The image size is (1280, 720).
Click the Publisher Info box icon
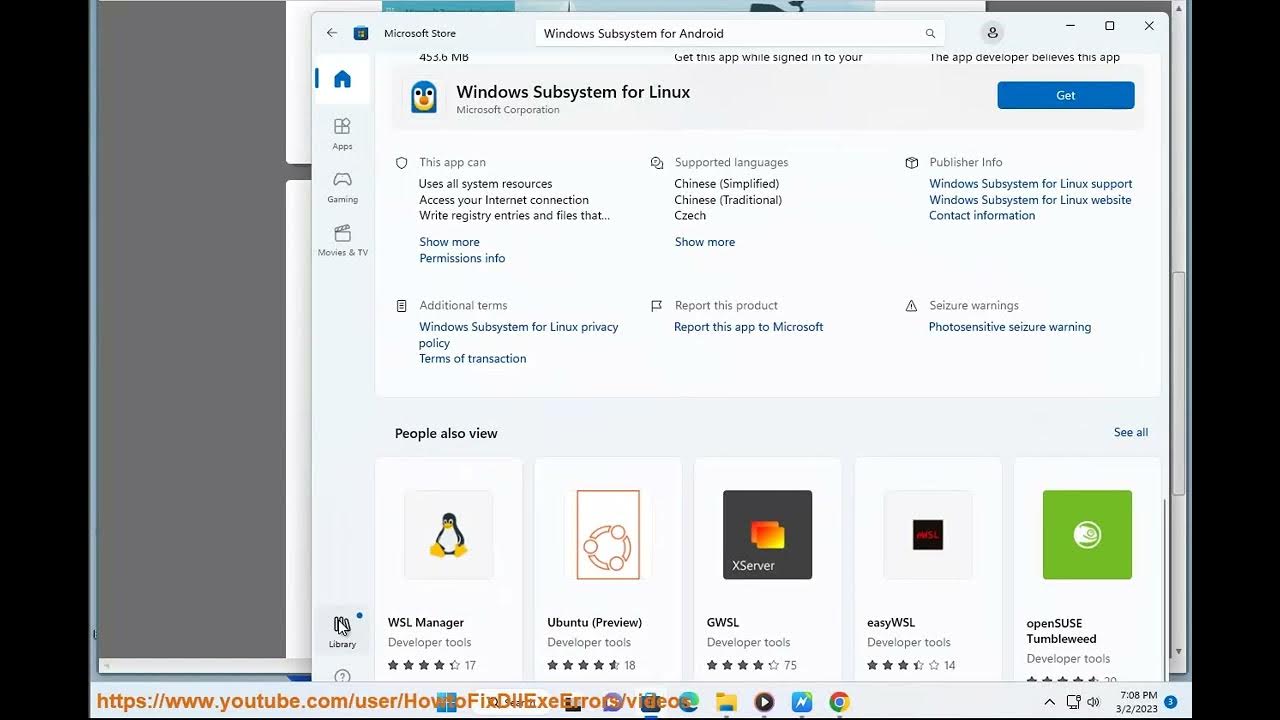tap(912, 162)
